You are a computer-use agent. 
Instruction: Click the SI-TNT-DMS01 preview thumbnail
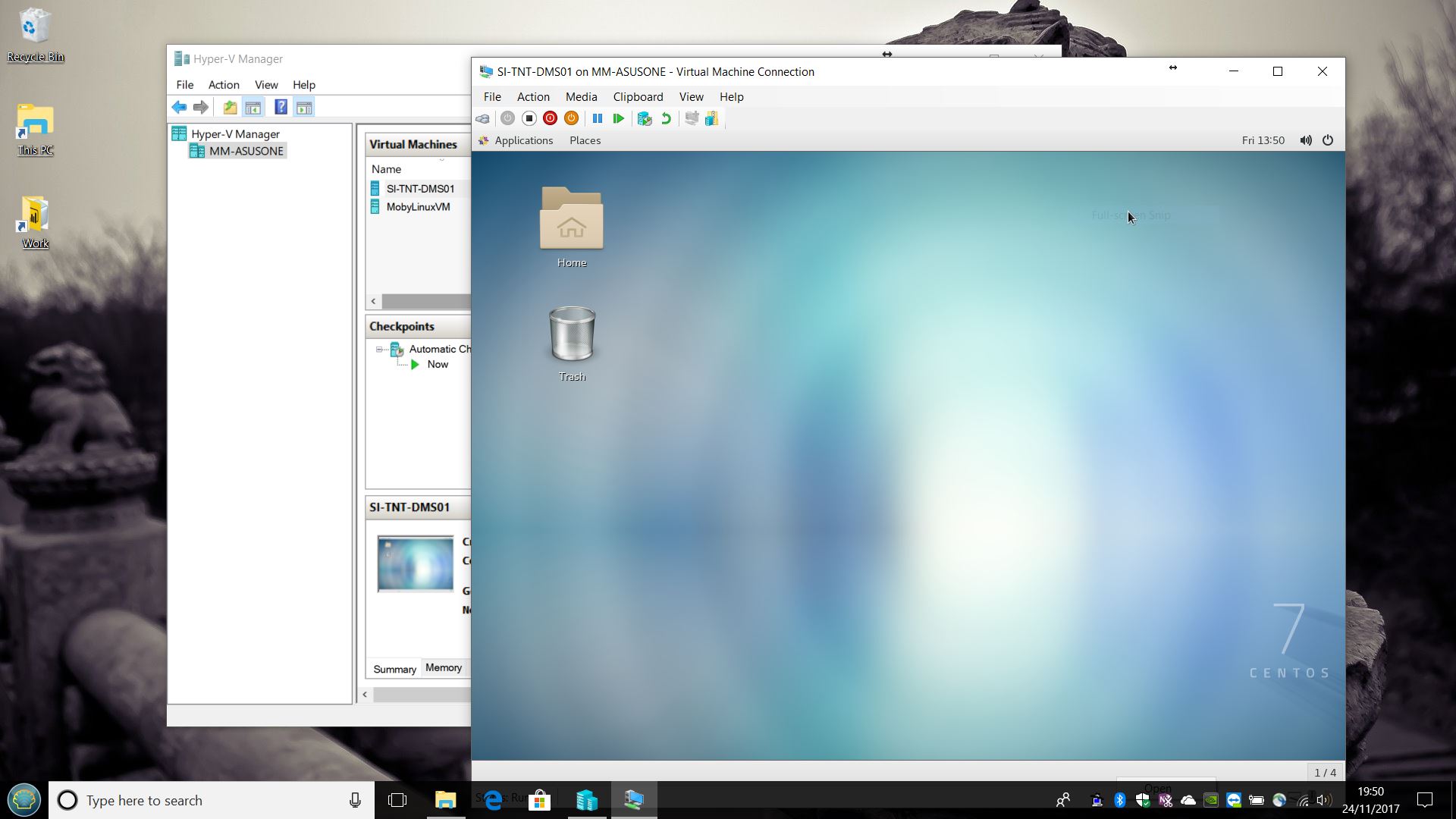(415, 564)
